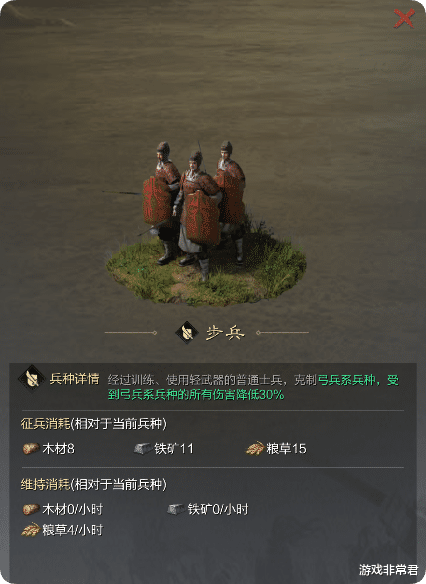The height and width of the screenshot is (584, 426).
Task: Click the 游戏非常君 watermark
Action: [388, 570]
